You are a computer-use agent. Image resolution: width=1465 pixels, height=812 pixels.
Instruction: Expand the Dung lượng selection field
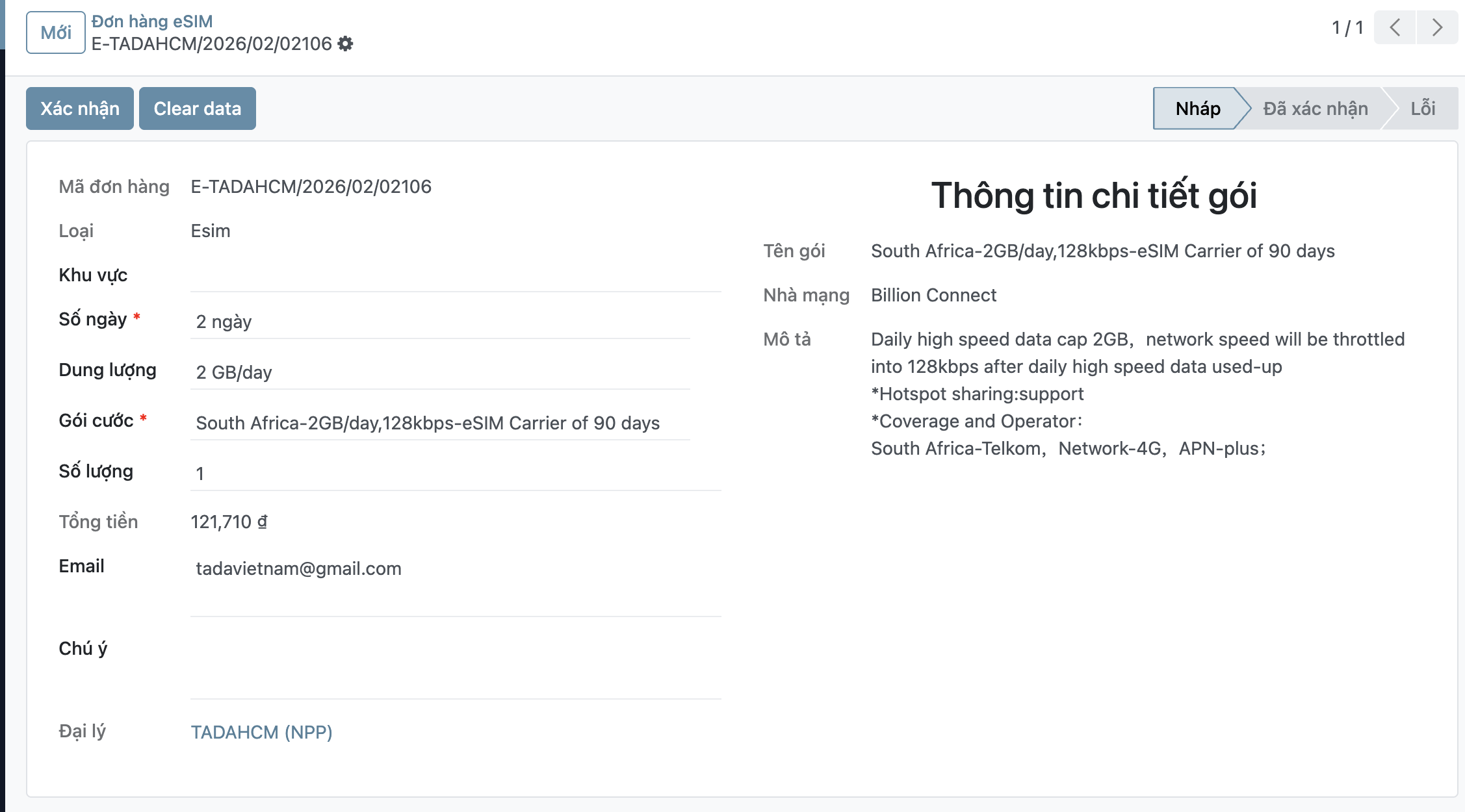(439, 372)
